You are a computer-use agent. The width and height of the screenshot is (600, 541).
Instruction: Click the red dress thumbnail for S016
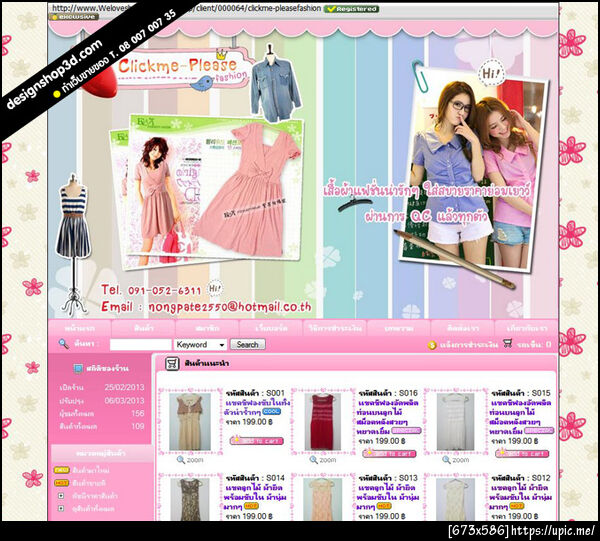pyautogui.click(x=323, y=422)
